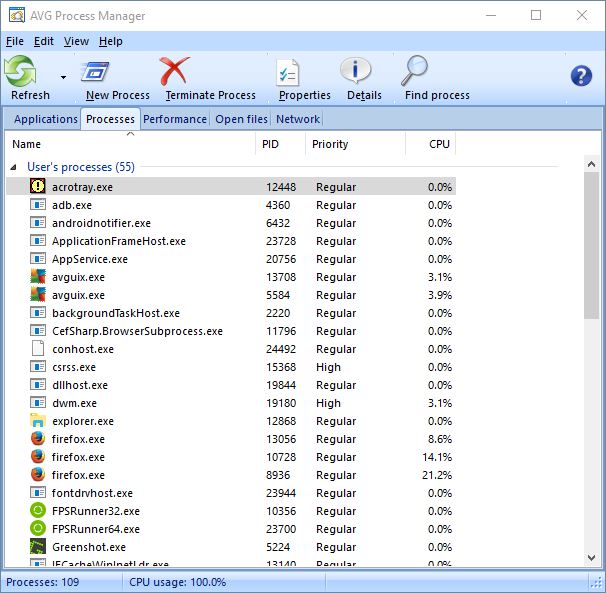Click the High priority of csrss.exe
This screenshot has width=606, height=593.
click(x=328, y=367)
